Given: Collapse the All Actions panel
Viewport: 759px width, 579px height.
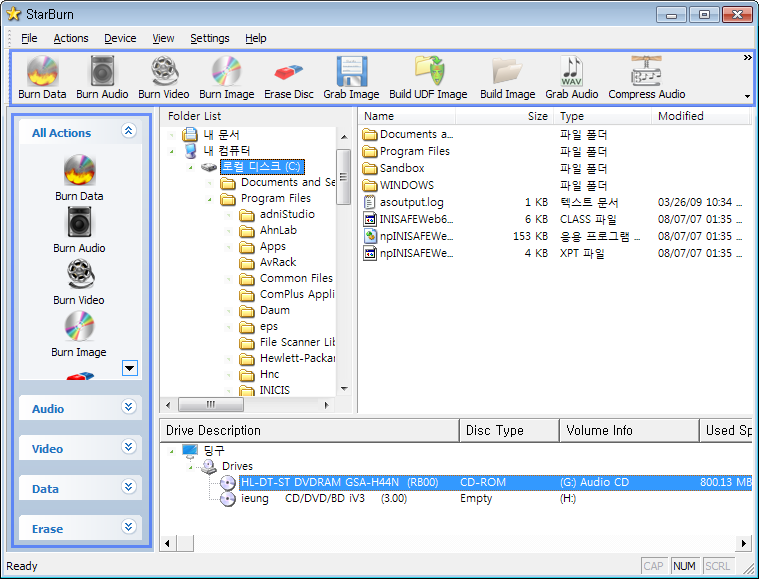Looking at the screenshot, I should click(129, 131).
